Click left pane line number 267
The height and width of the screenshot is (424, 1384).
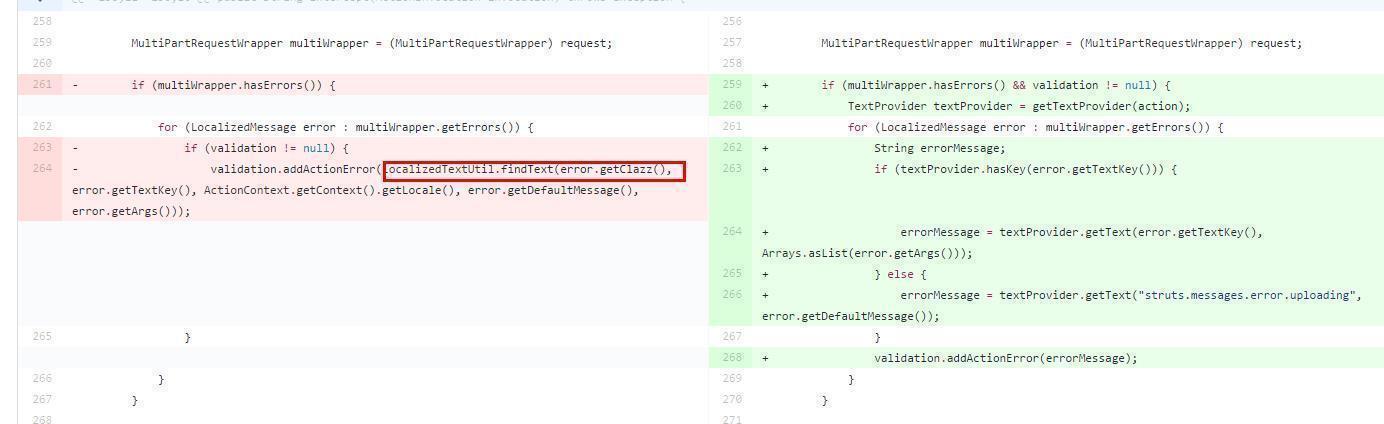click(41, 400)
